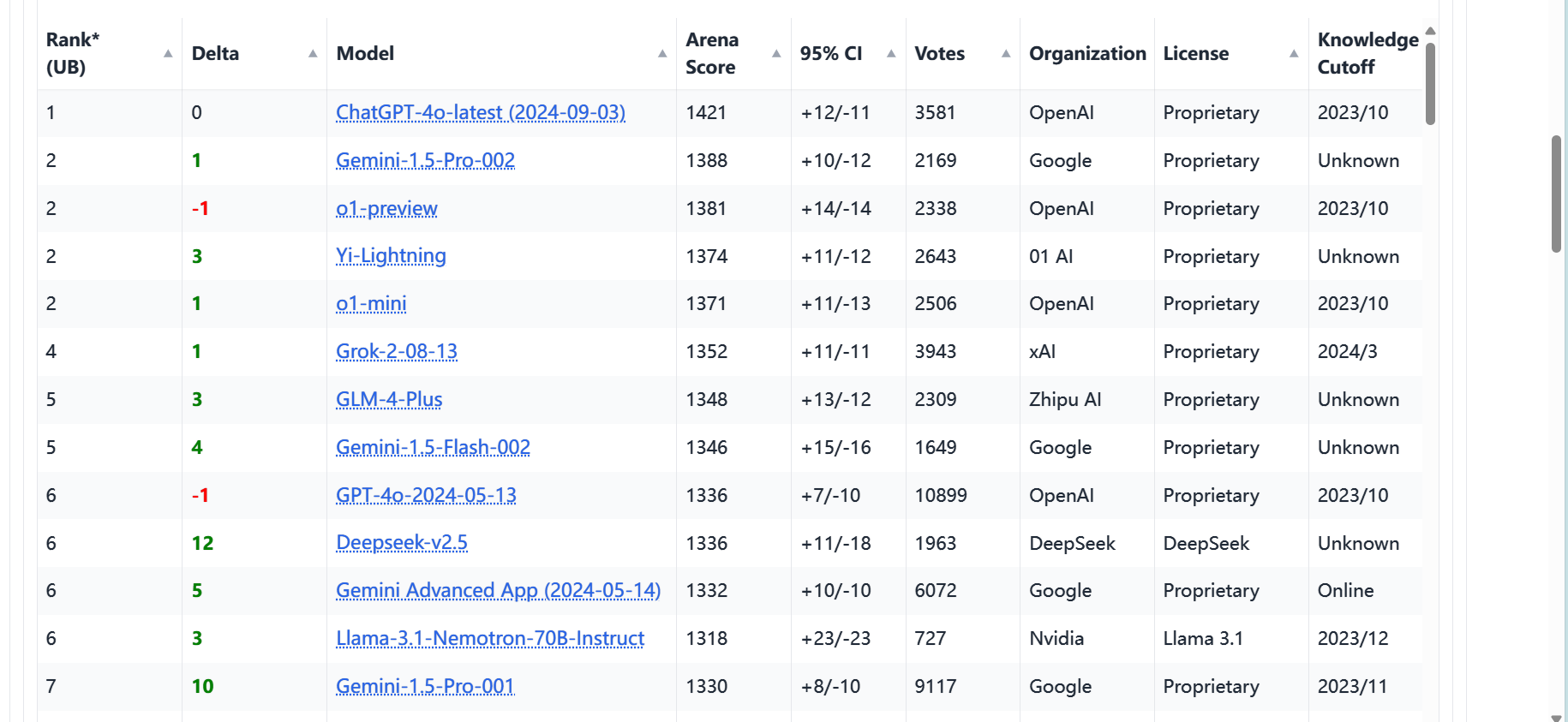Open the Gemini-1.5-Pro-002 link
The image size is (1568, 722).
425,160
